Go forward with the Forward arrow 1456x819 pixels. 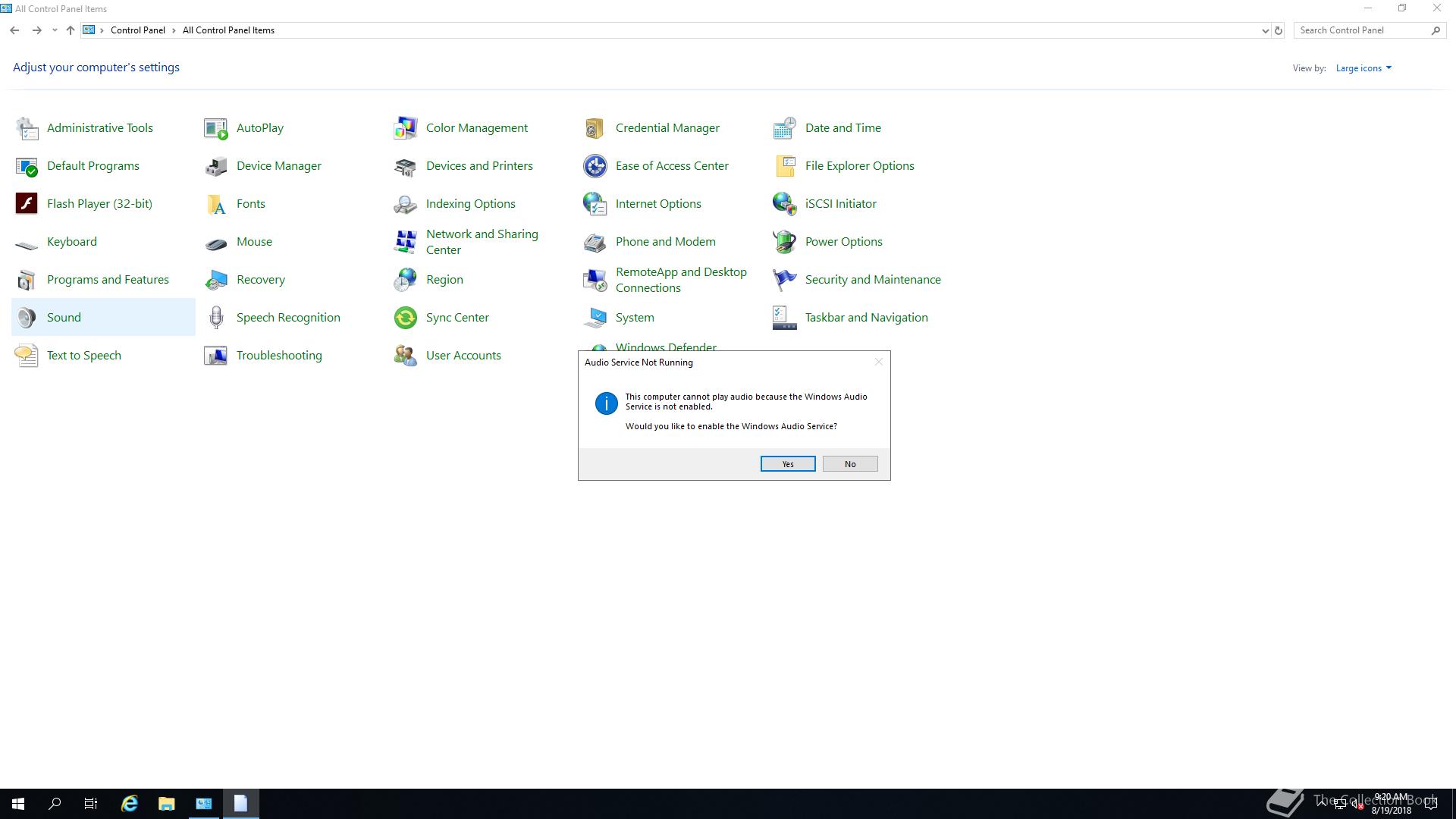click(x=36, y=30)
